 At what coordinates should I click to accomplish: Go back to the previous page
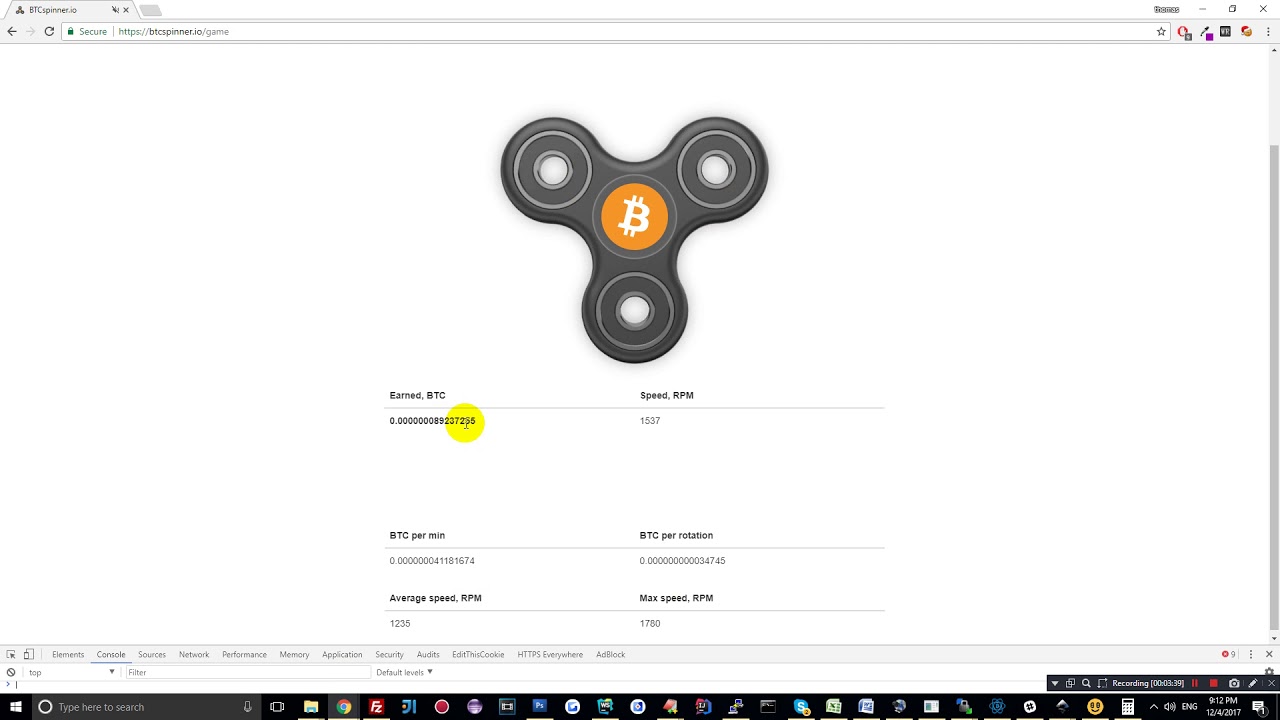(x=12, y=32)
